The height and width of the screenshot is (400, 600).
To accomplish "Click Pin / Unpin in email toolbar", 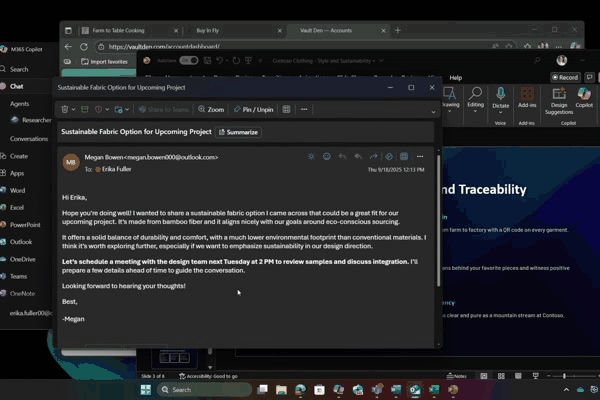I will (253, 109).
